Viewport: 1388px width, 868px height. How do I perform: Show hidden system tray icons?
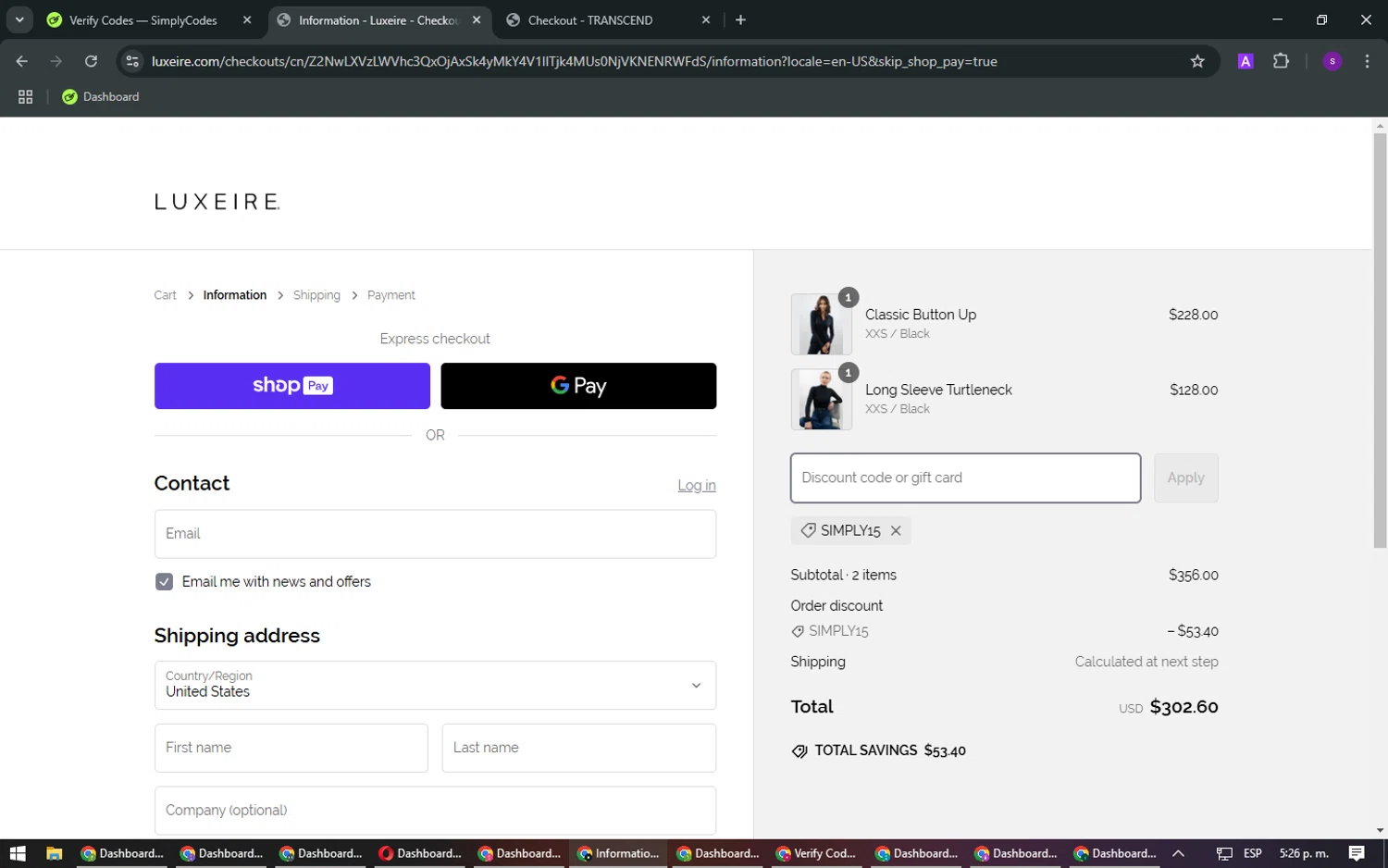click(1178, 853)
